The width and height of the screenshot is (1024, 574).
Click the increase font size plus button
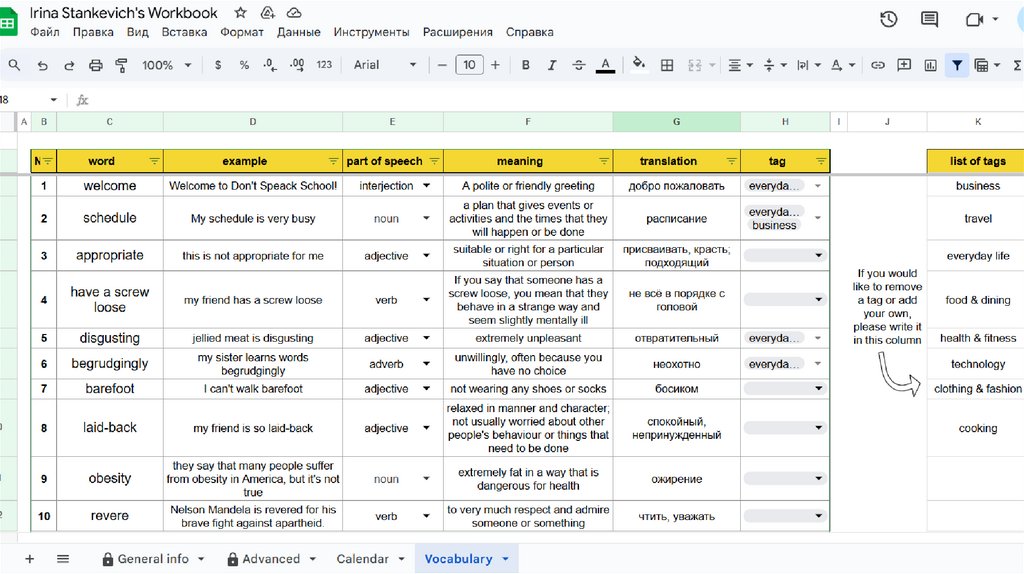click(x=495, y=65)
